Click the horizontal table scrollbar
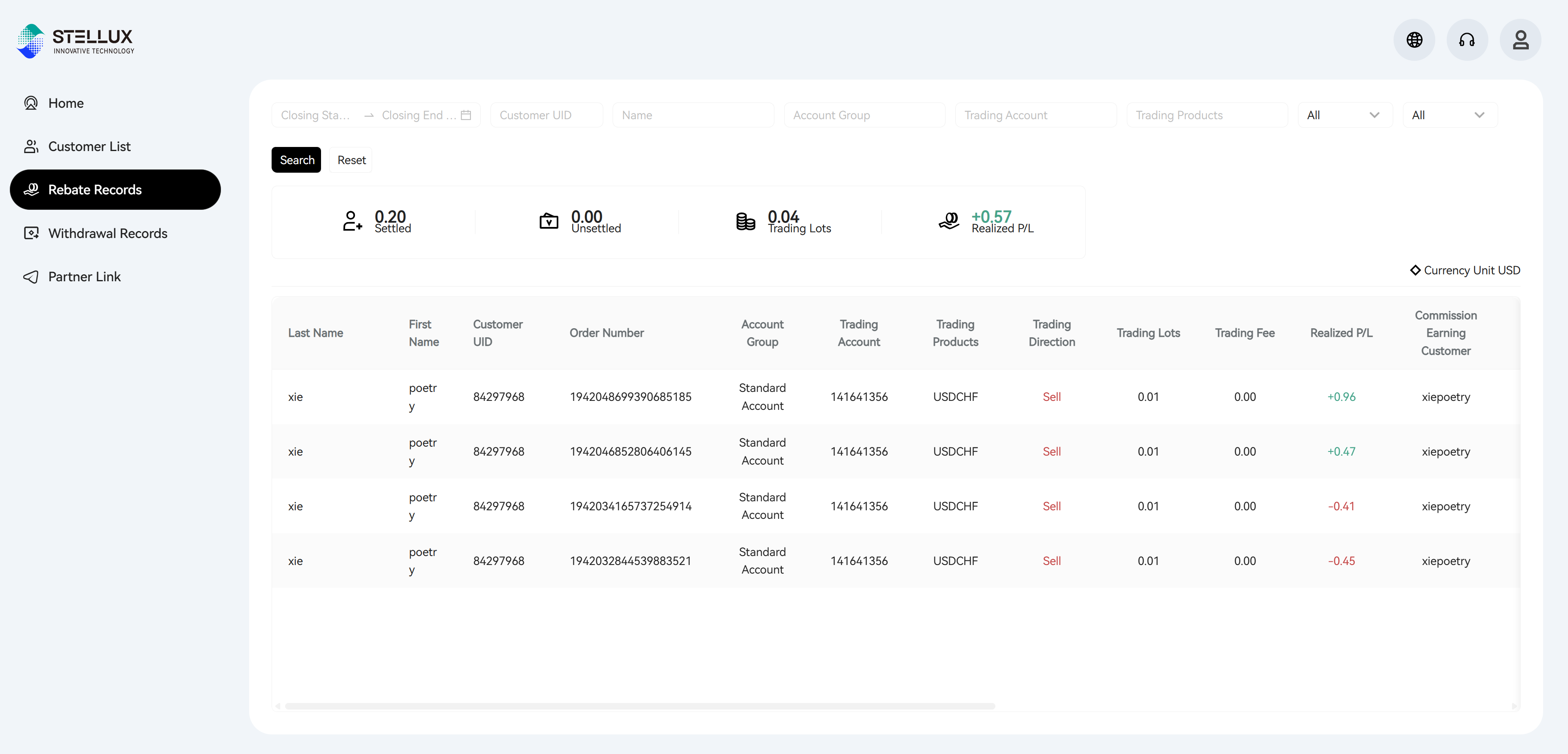 click(x=640, y=706)
